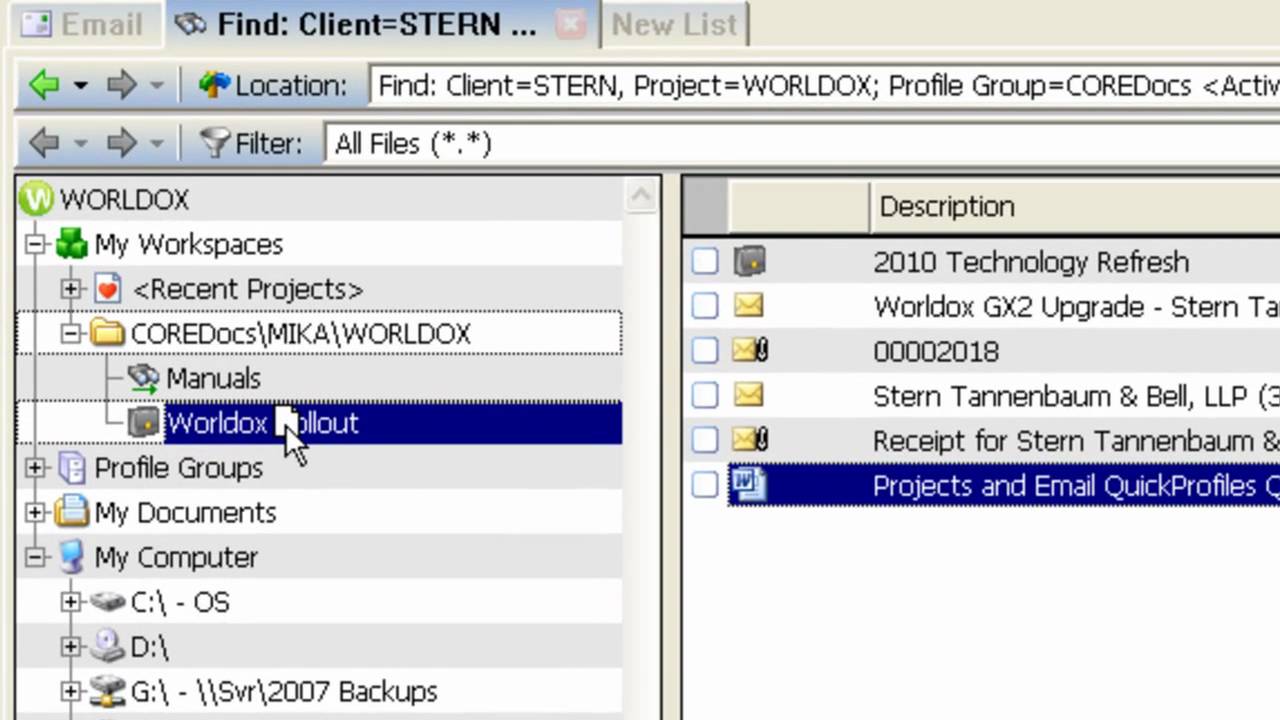
Task: Expand the My Documents node
Action: tap(36, 513)
